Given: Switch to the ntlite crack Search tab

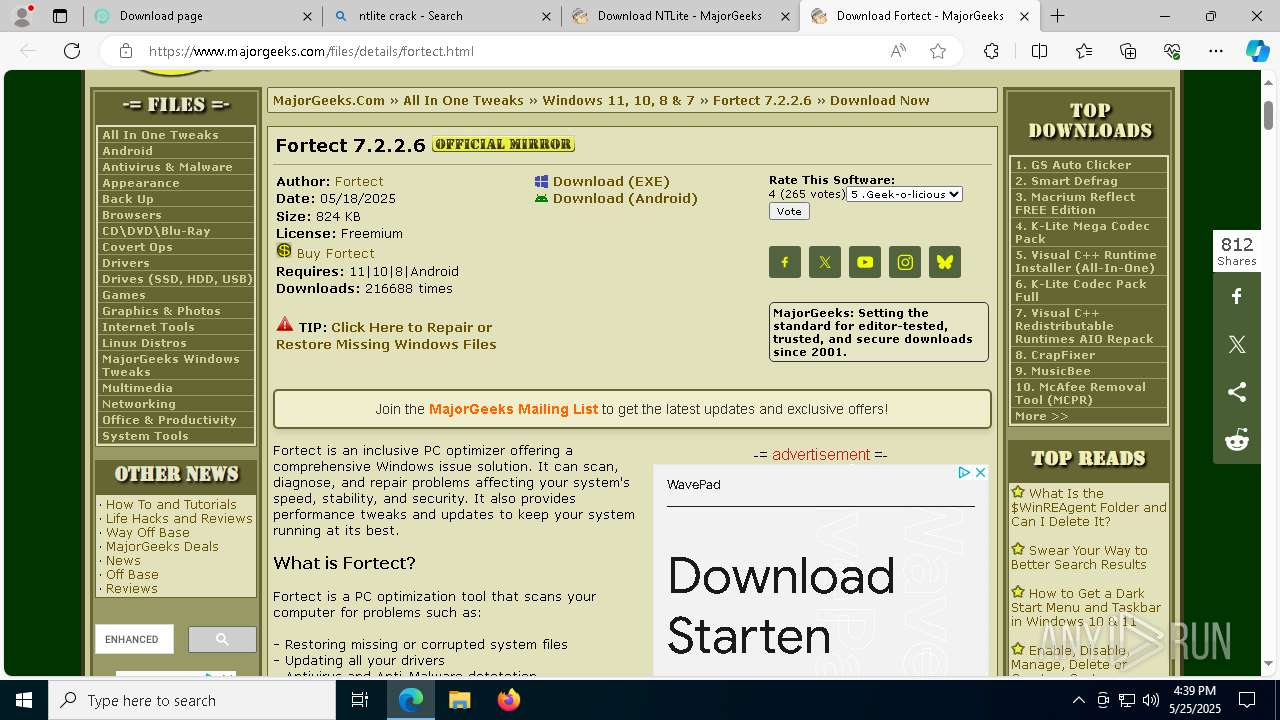Looking at the screenshot, I should click(443, 16).
